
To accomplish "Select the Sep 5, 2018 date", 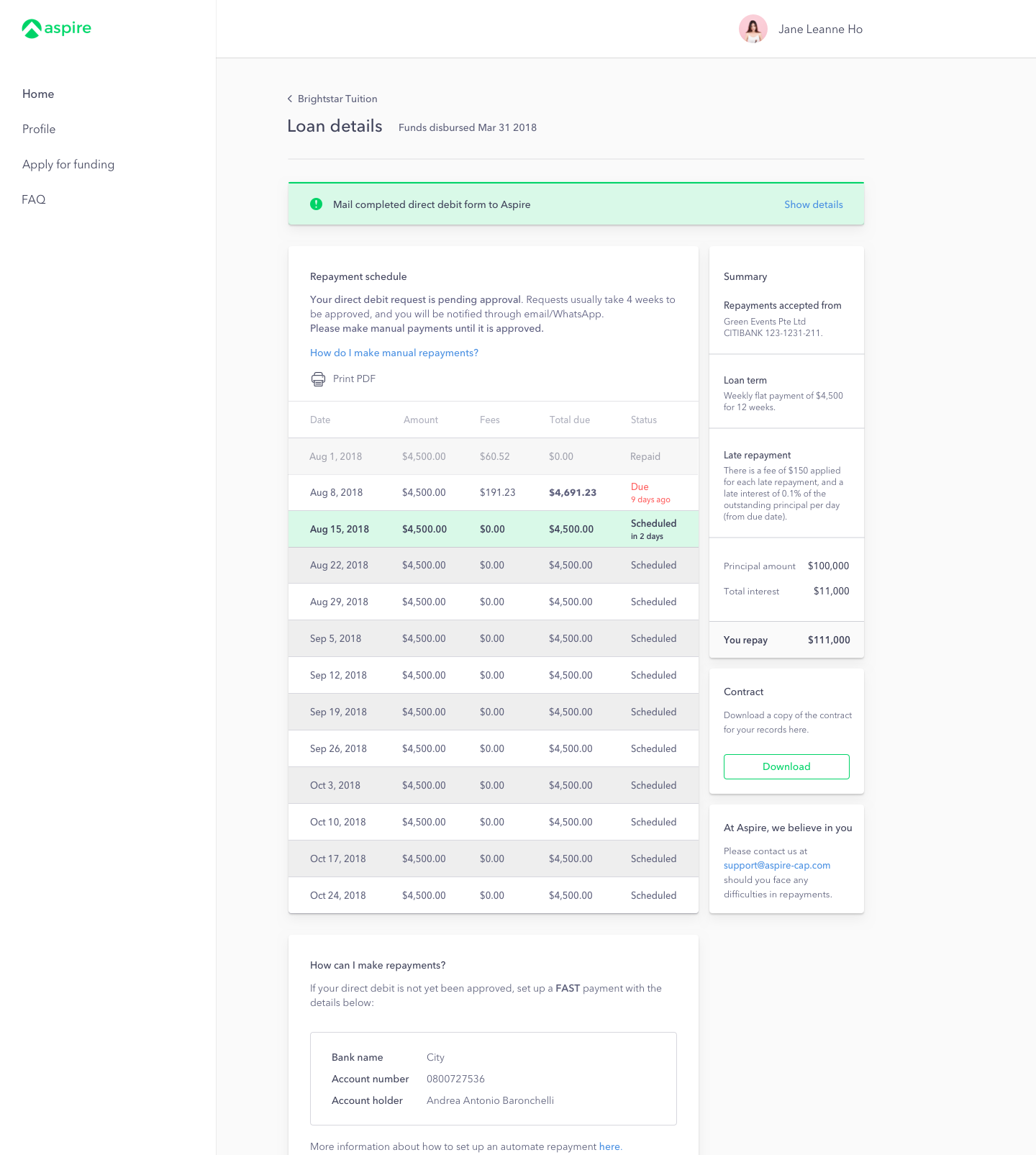I will coord(336,638).
